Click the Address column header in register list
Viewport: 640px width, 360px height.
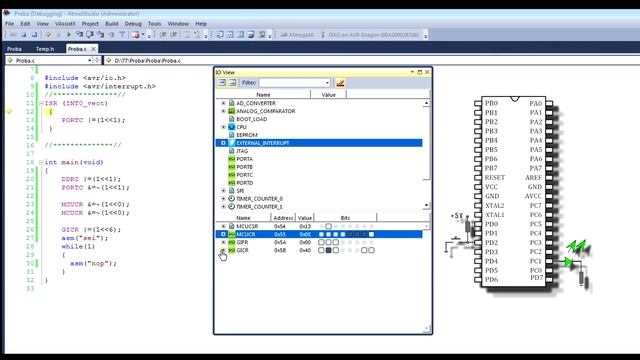coord(283,218)
